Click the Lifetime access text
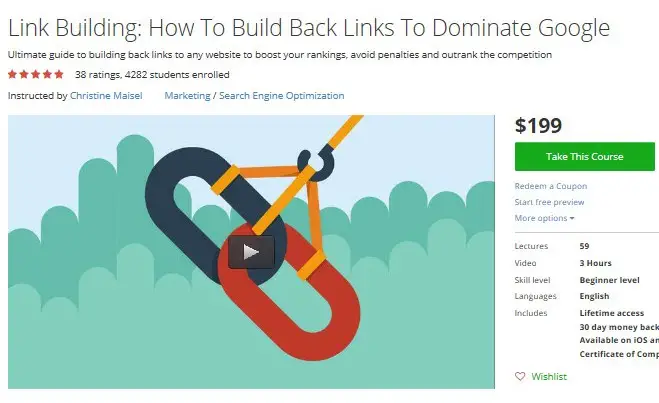 [612, 313]
